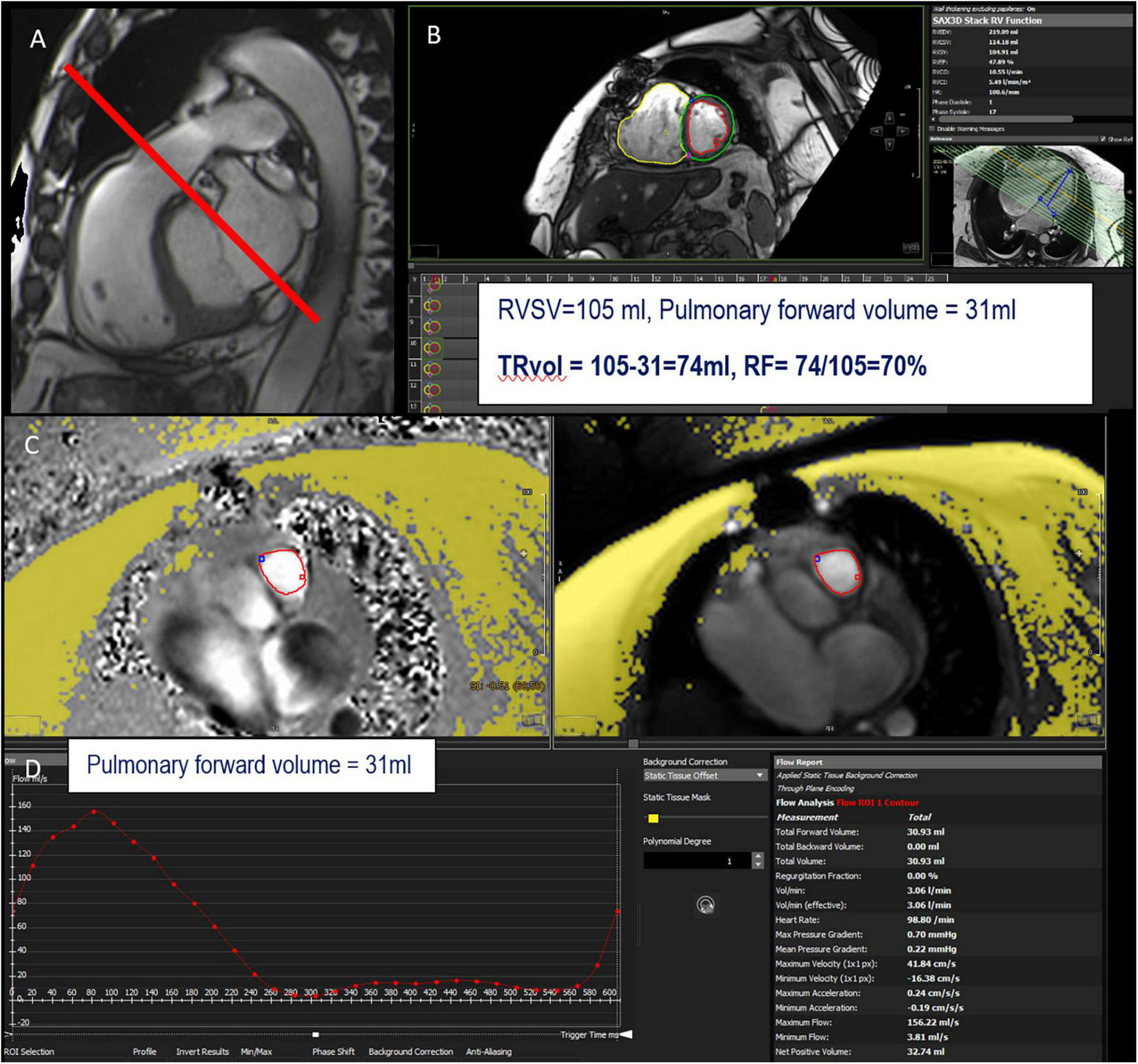Screen dimensions: 1138x1064
Task: Switch to the Anti-Aliasing tab
Action: pos(489,1052)
